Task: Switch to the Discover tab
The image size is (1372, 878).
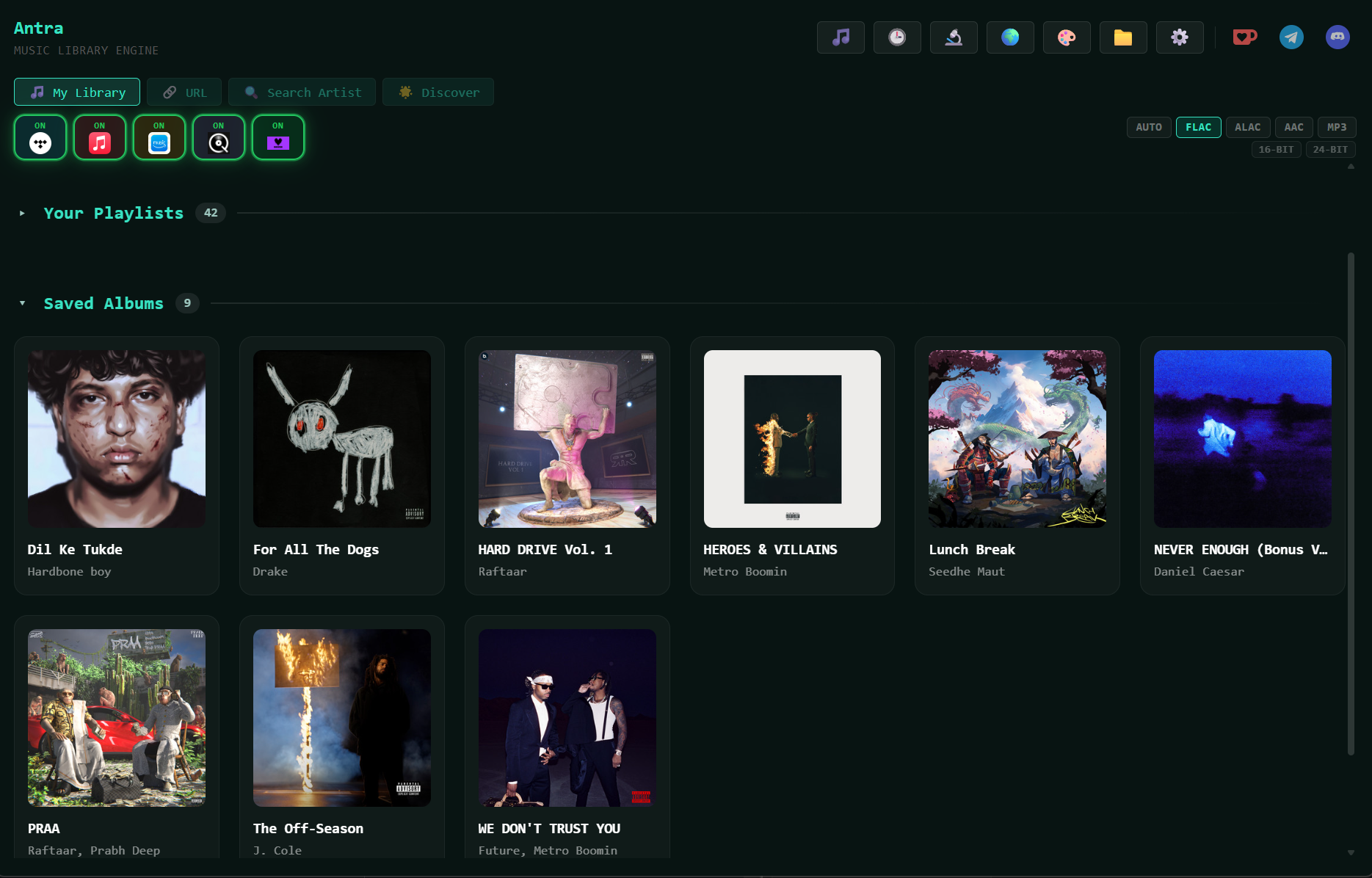Action: click(438, 92)
